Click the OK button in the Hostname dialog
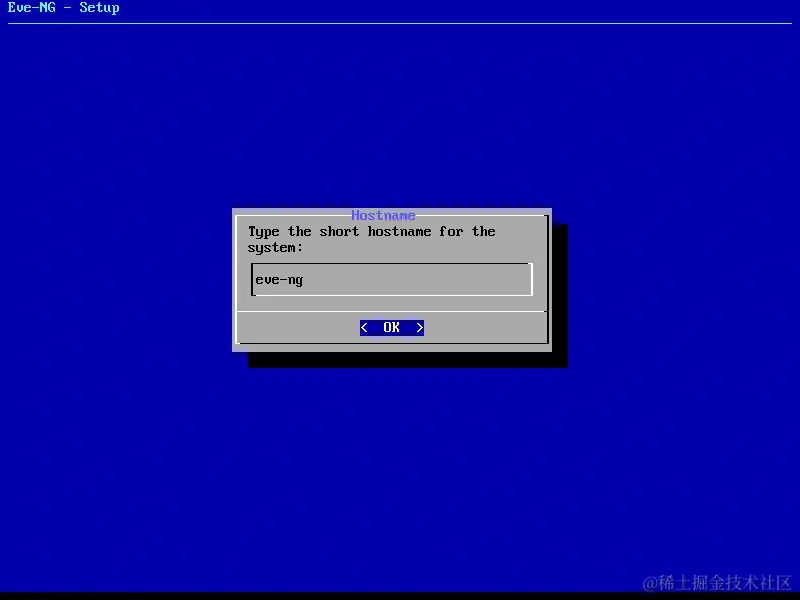Screen dimensions: 800x600 pos(391,328)
